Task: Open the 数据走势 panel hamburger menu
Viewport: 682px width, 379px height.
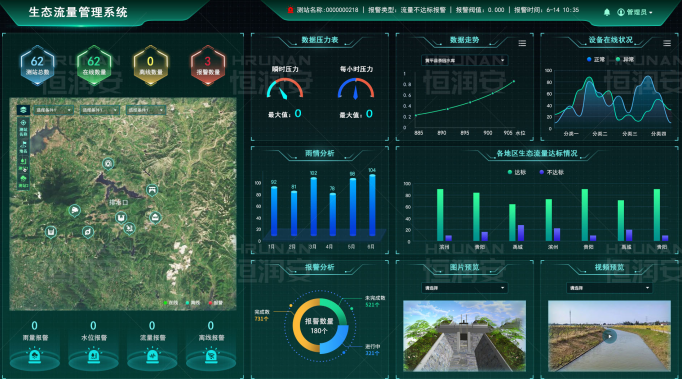Action: (522, 43)
